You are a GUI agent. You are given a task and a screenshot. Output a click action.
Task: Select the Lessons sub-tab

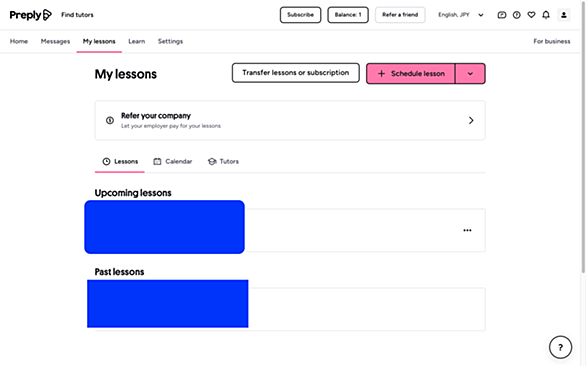(120, 162)
